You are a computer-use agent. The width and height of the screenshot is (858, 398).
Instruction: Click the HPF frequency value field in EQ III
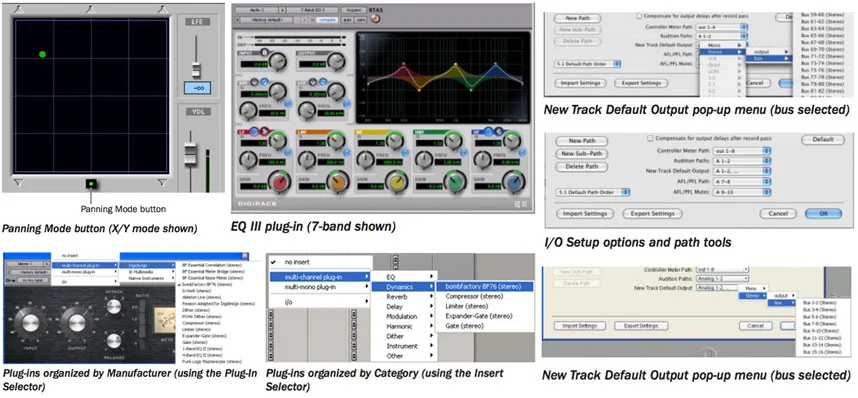point(273,113)
